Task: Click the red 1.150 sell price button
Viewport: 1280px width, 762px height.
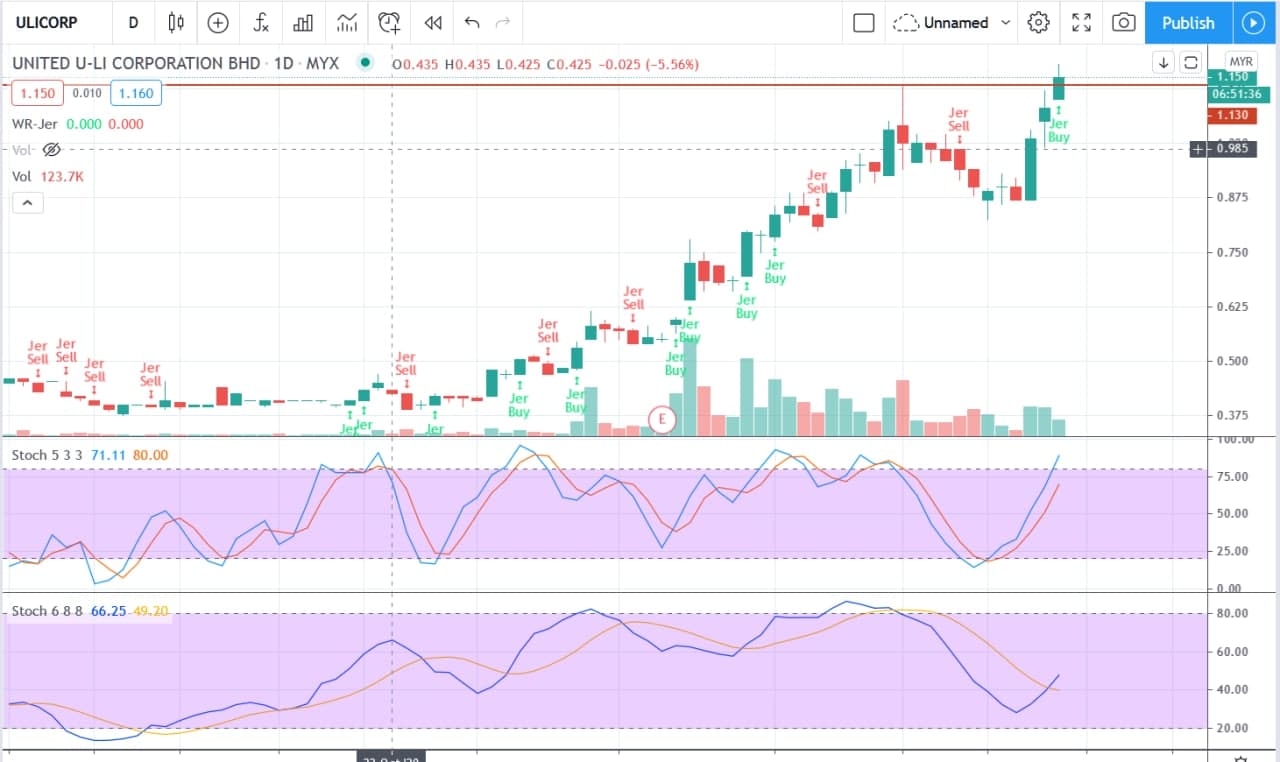Action: click(37, 94)
